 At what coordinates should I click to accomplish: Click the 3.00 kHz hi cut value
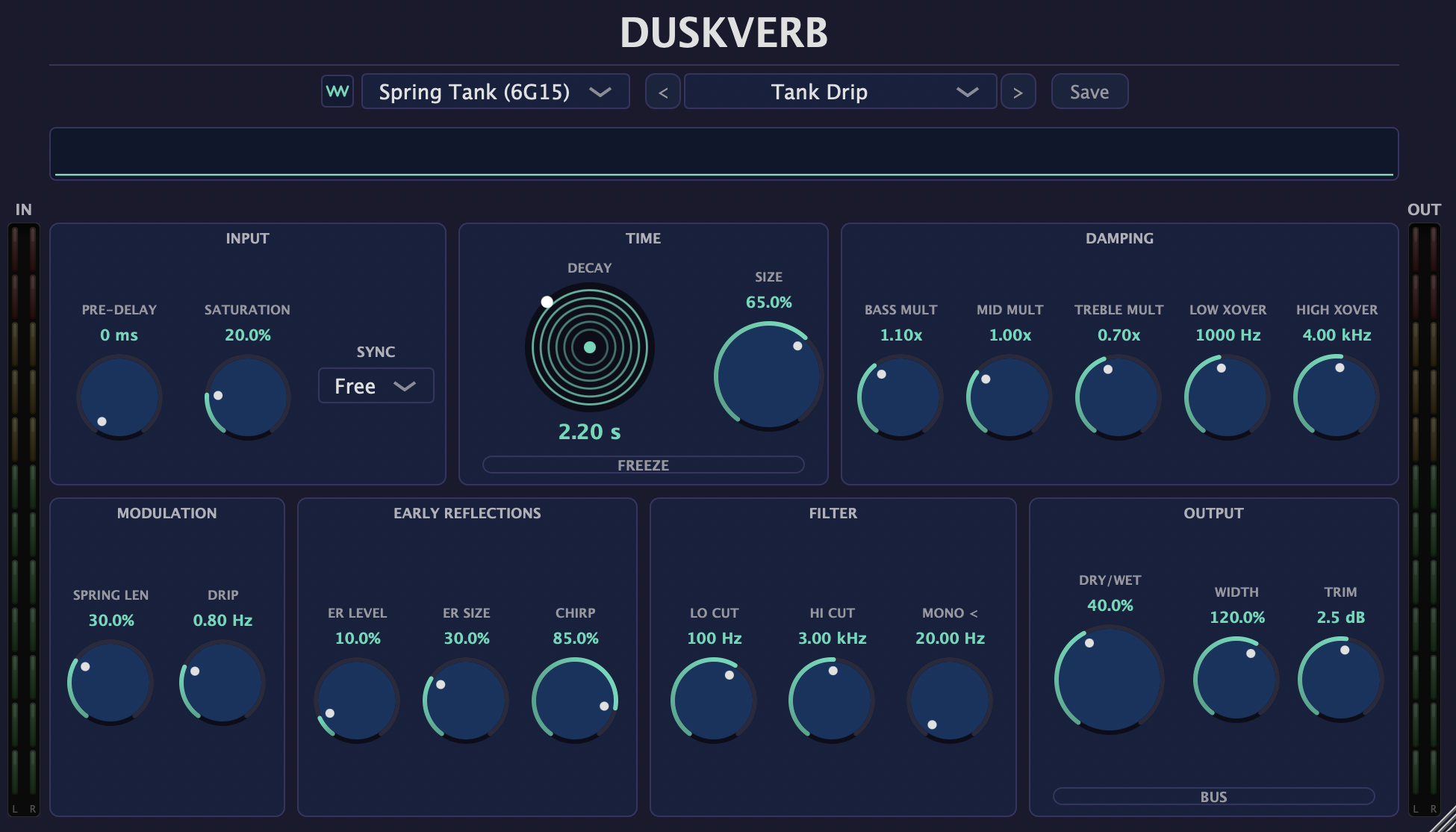pos(833,638)
